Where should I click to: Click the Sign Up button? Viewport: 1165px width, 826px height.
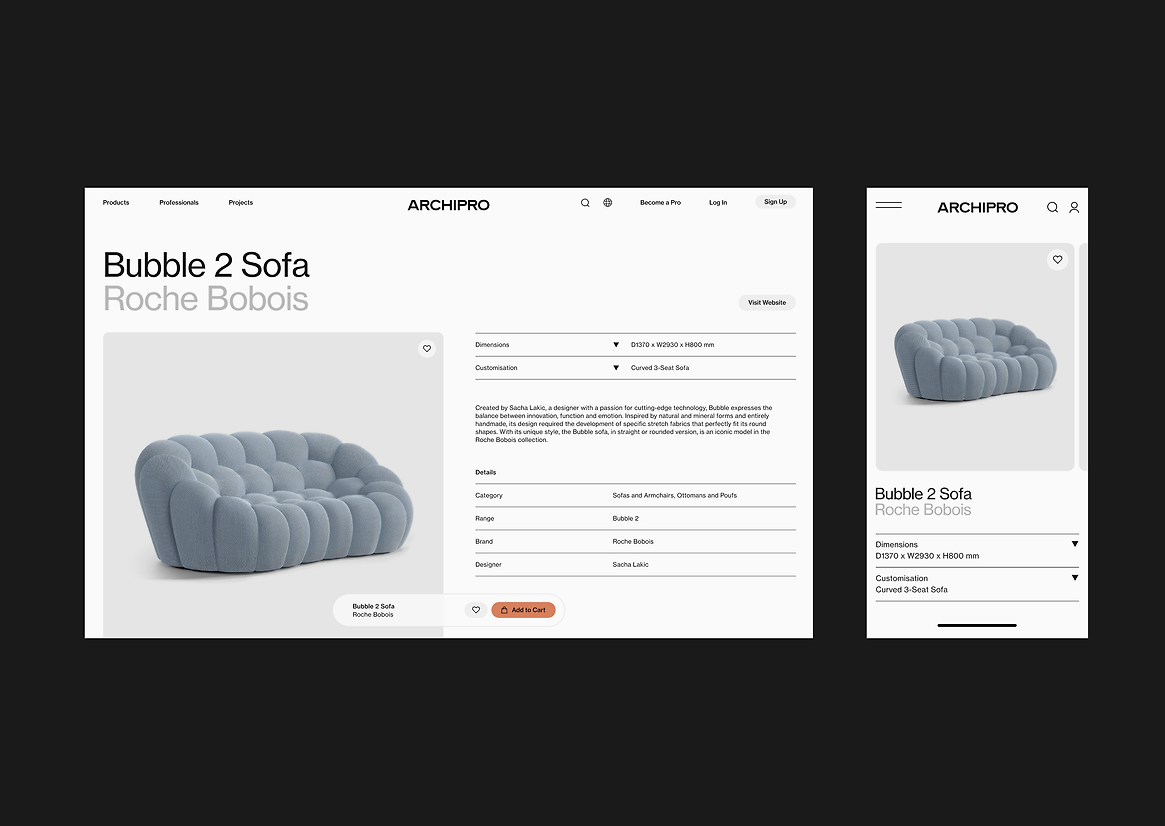(775, 202)
